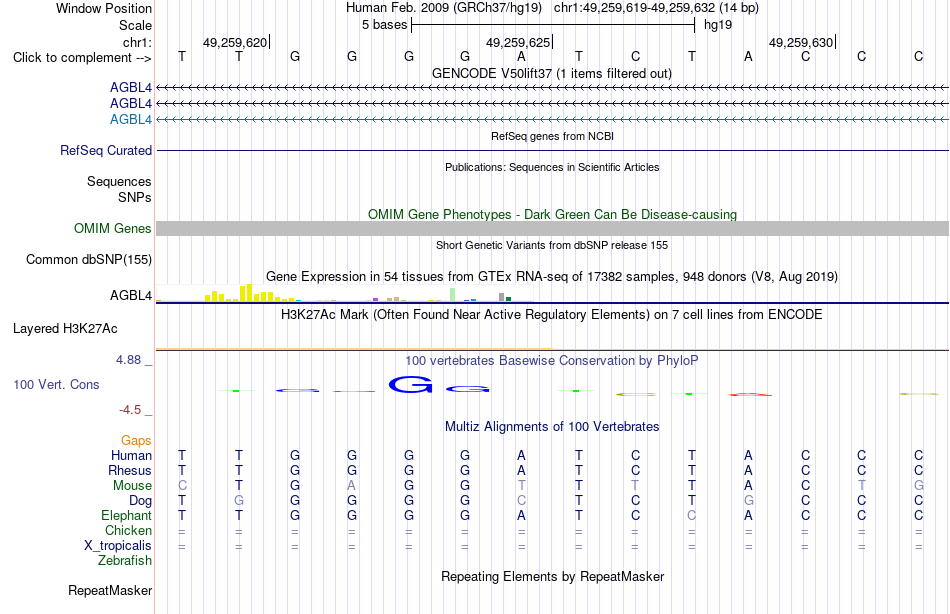Select the Zebrafish alignment row label
The width and height of the screenshot is (950, 614).
tap(125, 561)
